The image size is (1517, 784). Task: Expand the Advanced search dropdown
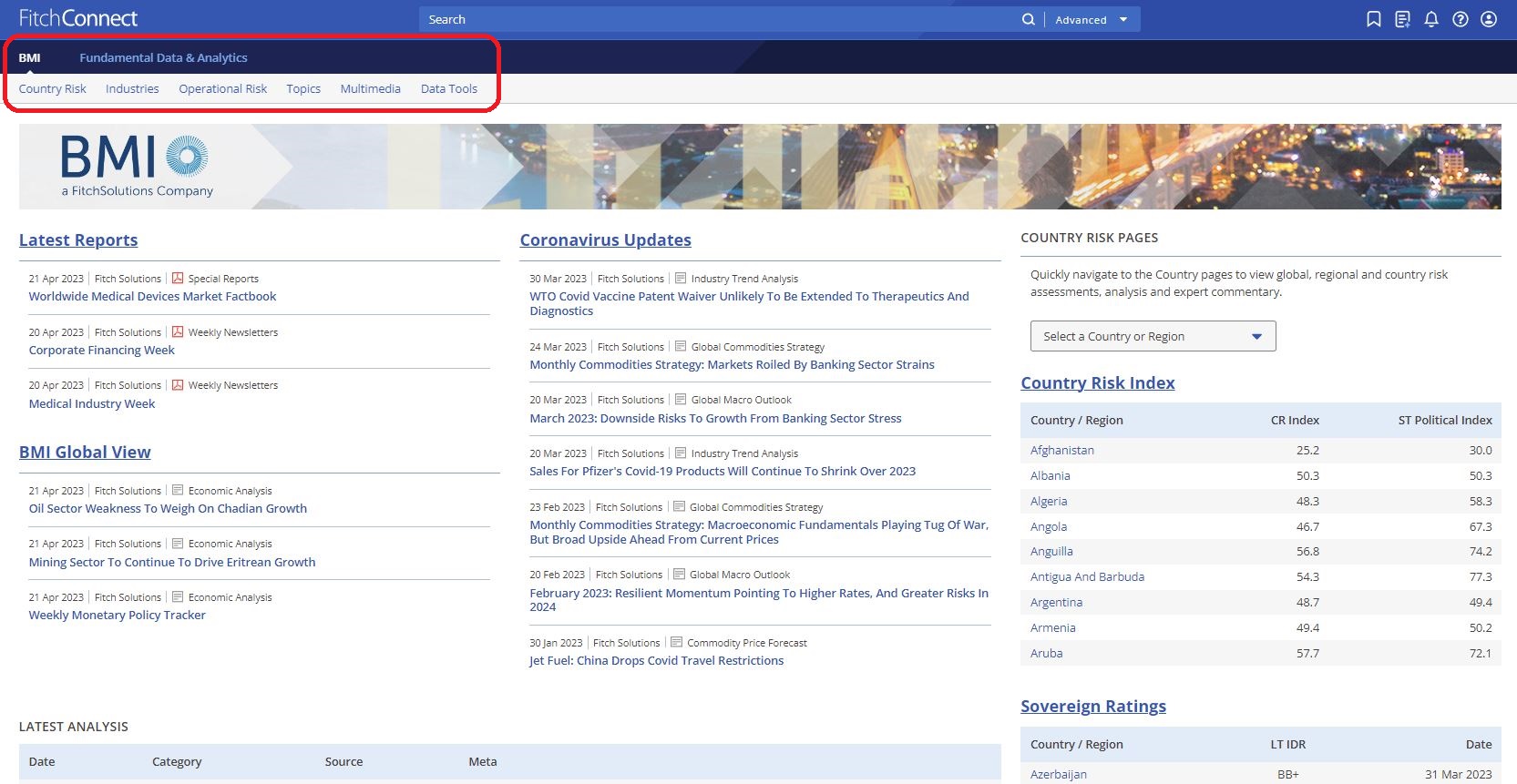[x=1091, y=19]
